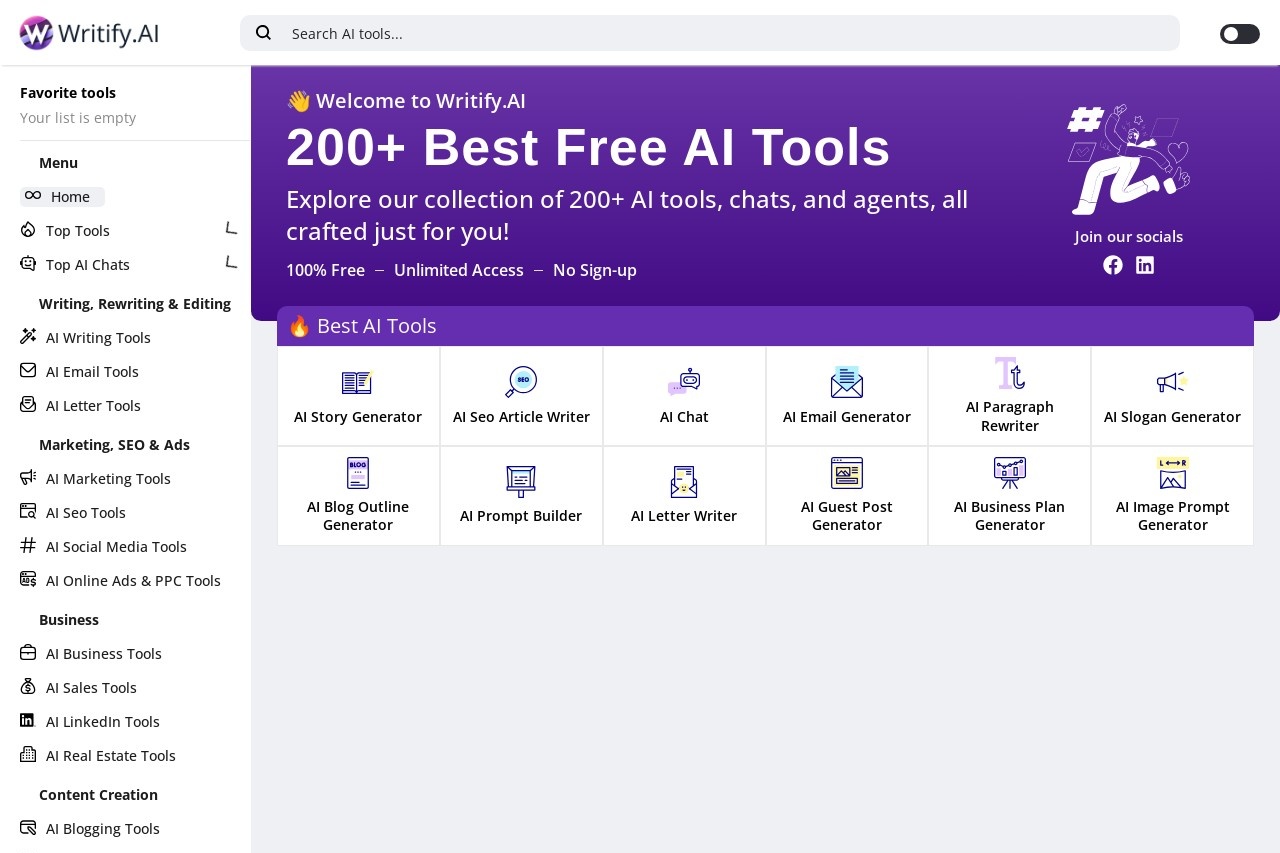Click the Favorite tools heading
Image resolution: width=1280 pixels, height=853 pixels.
click(68, 93)
